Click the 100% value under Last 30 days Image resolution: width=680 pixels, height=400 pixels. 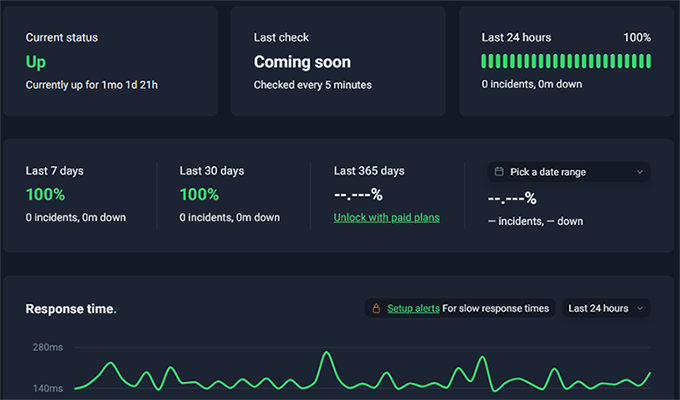coord(199,194)
